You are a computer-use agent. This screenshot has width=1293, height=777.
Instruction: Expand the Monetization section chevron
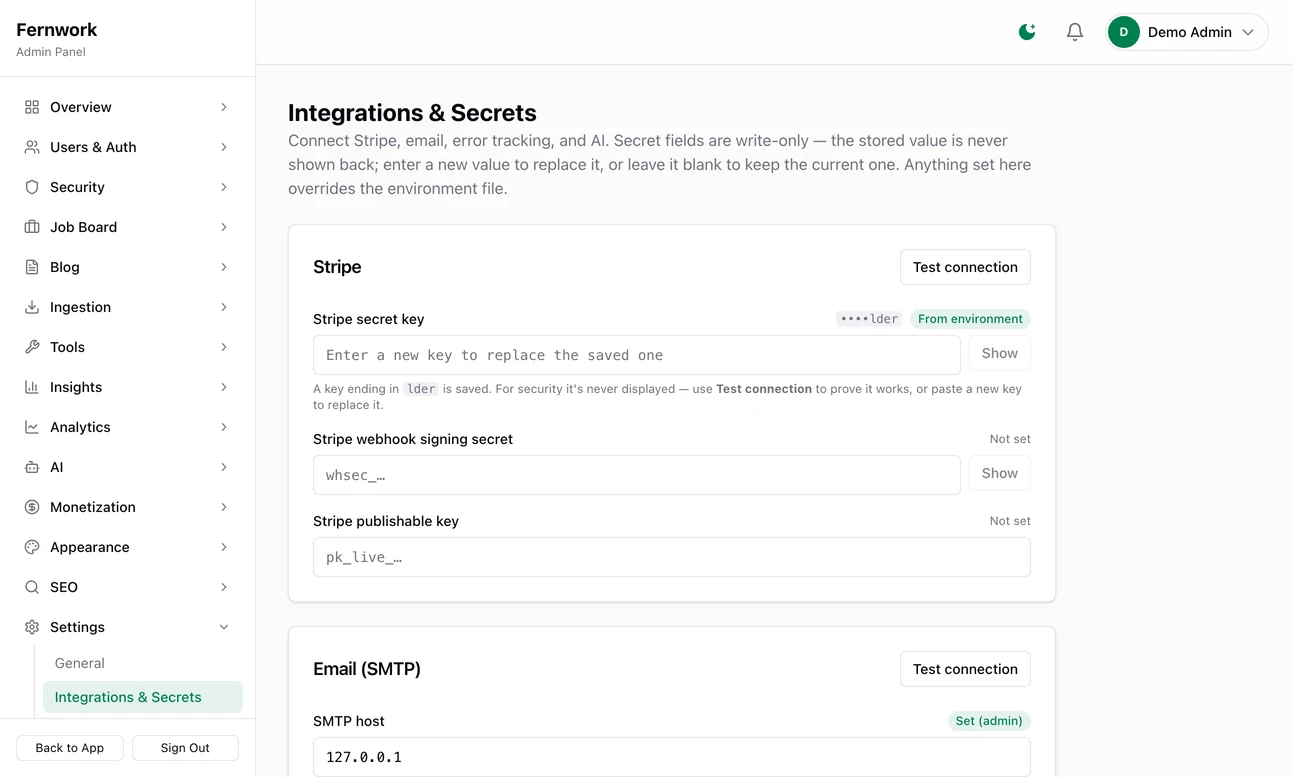click(x=224, y=507)
